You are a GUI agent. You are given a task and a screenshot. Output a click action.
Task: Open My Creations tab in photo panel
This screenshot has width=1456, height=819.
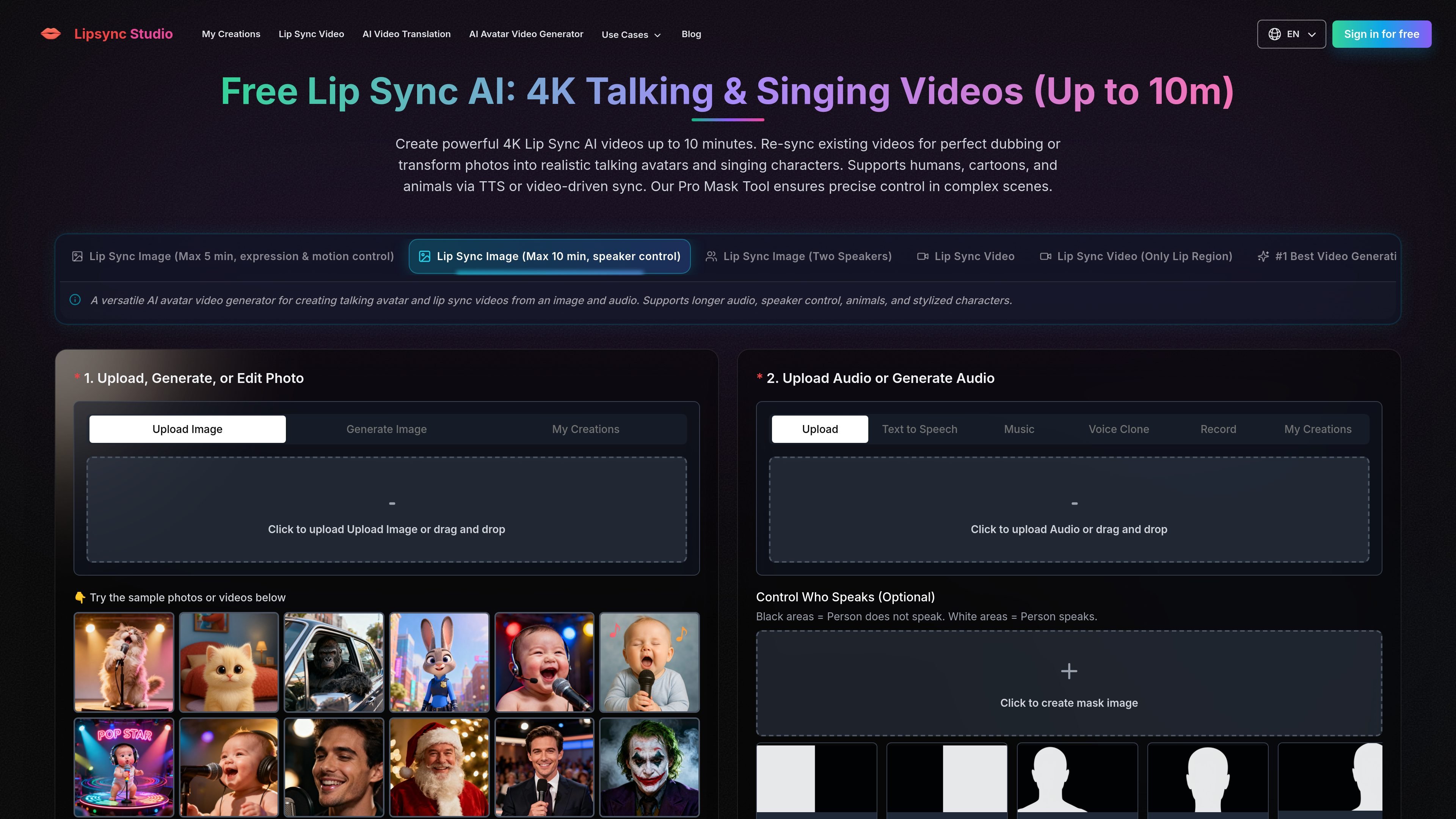(585, 429)
